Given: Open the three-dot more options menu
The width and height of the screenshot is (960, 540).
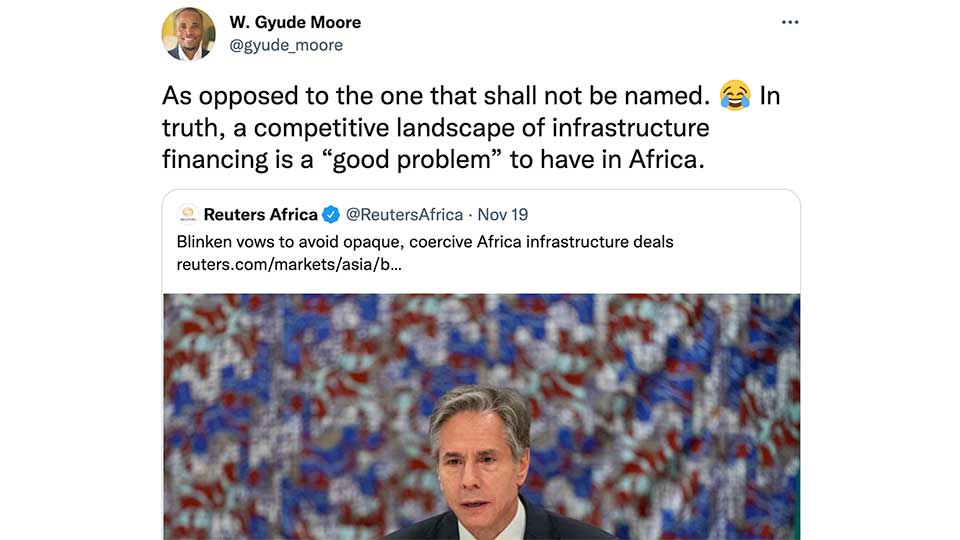Looking at the screenshot, I should click(x=790, y=23).
